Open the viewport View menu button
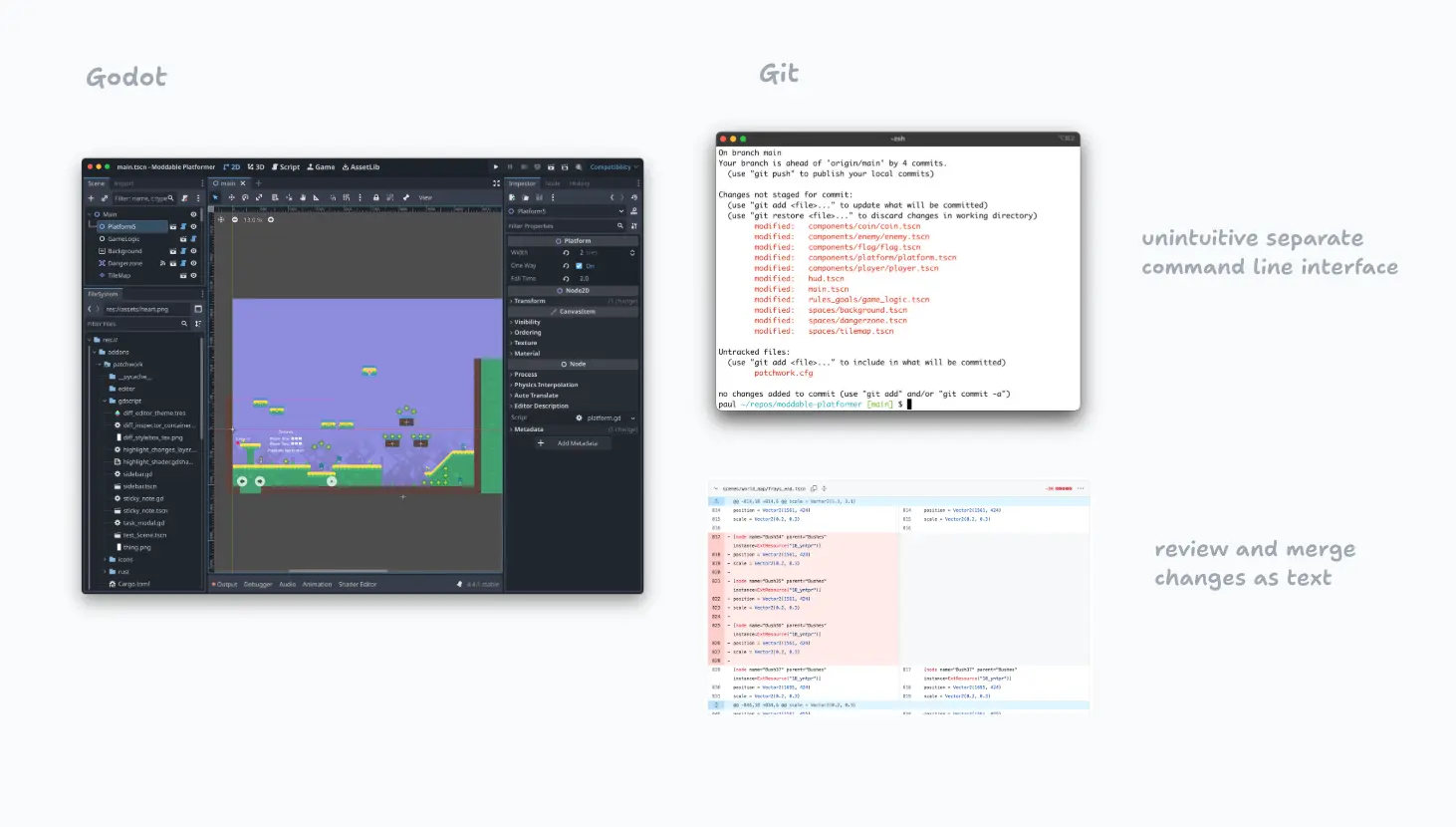 425,197
